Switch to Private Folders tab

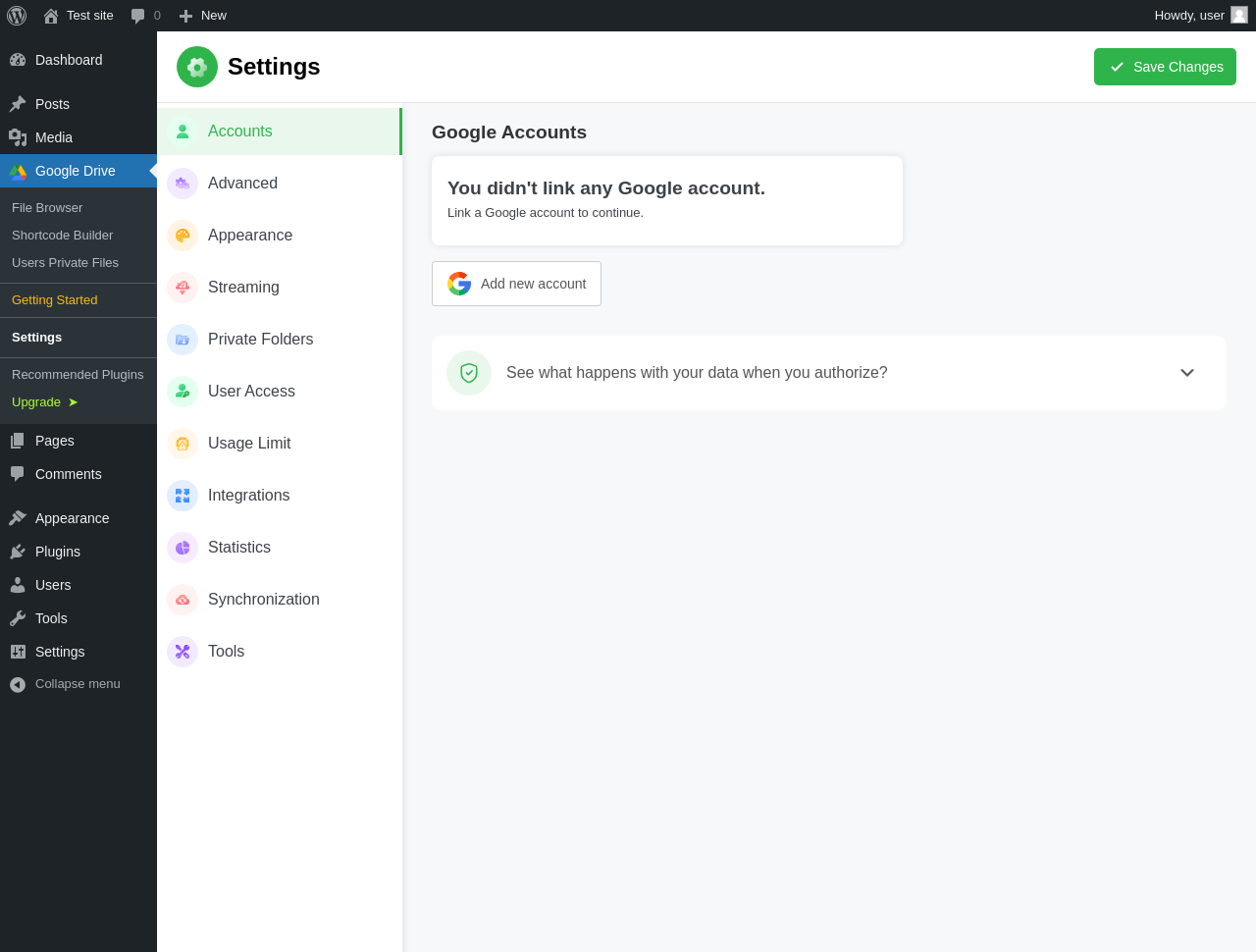[260, 340]
